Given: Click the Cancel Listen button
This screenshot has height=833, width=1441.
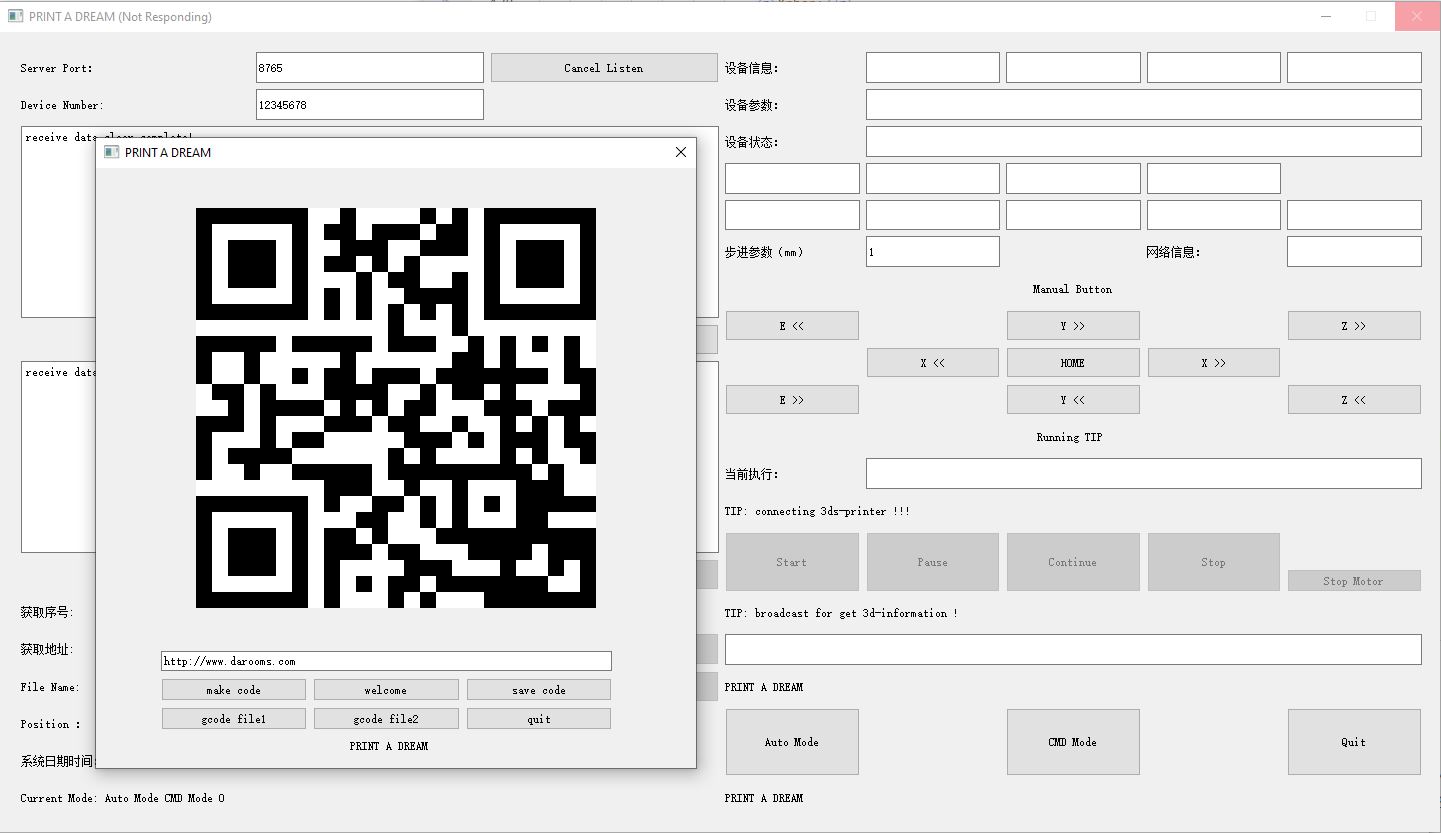Looking at the screenshot, I should click(x=604, y=68).
